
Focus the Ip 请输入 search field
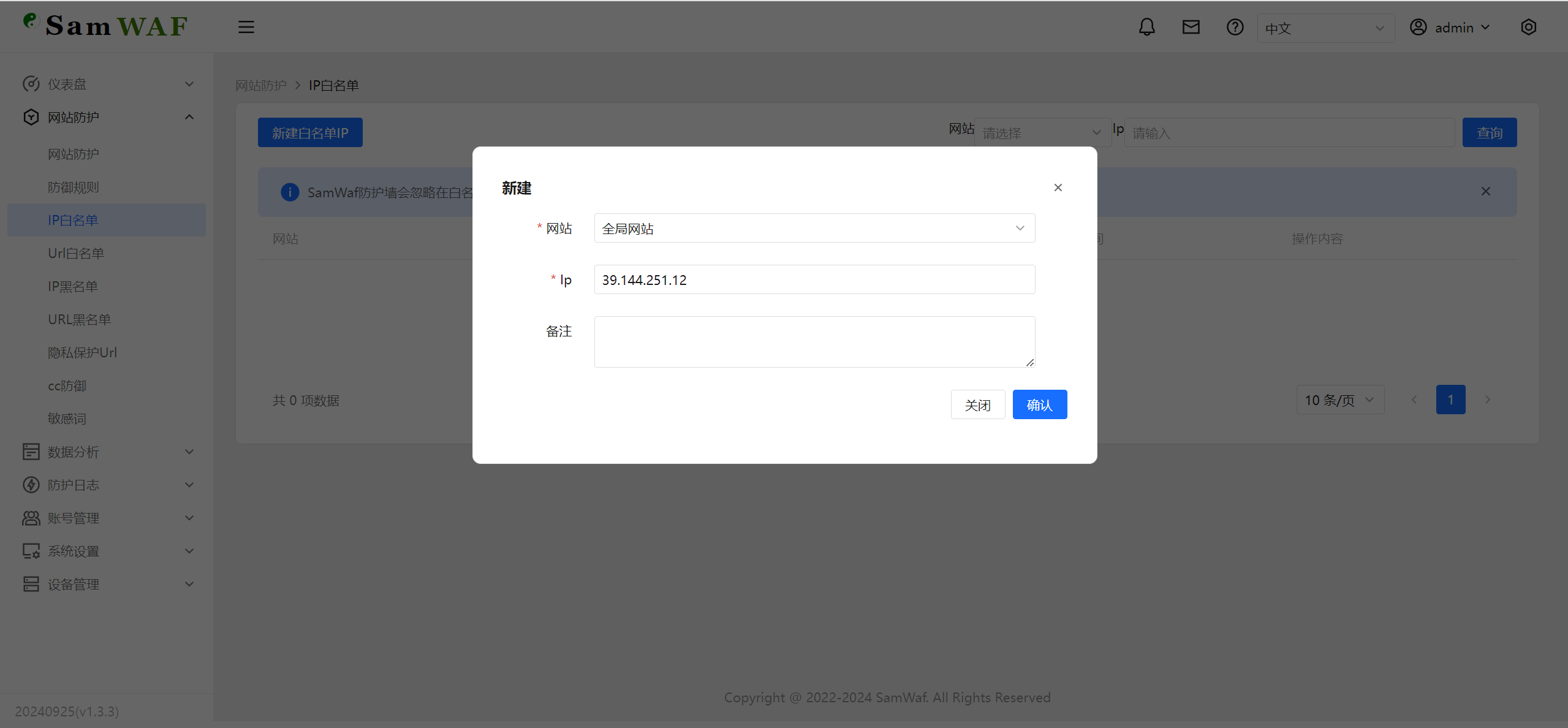tap(1289, 132)
